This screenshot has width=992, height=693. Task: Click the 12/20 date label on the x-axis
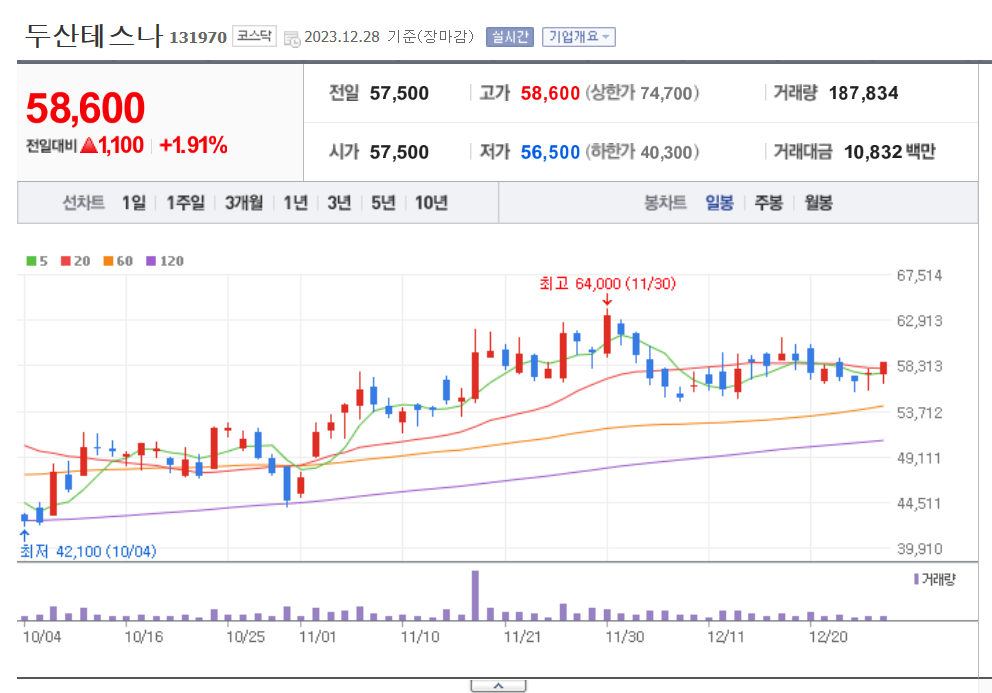(x=828, y=637)
